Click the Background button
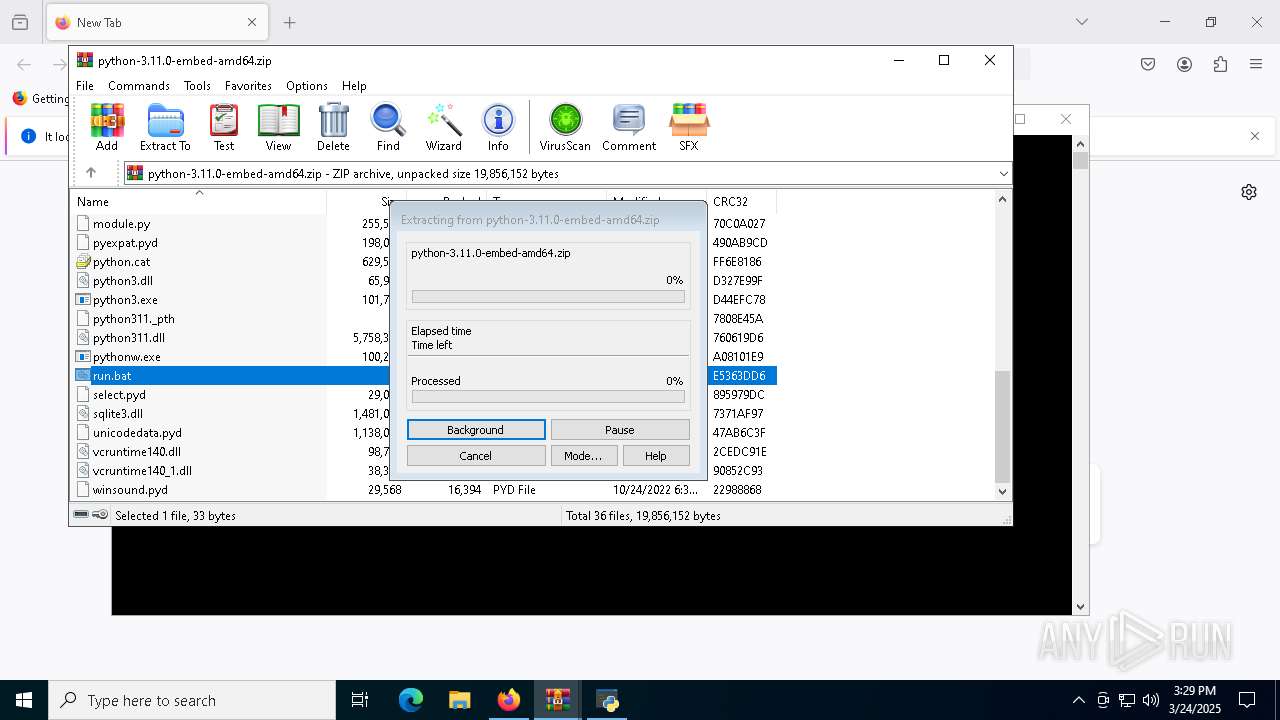 tap(476, 430)
